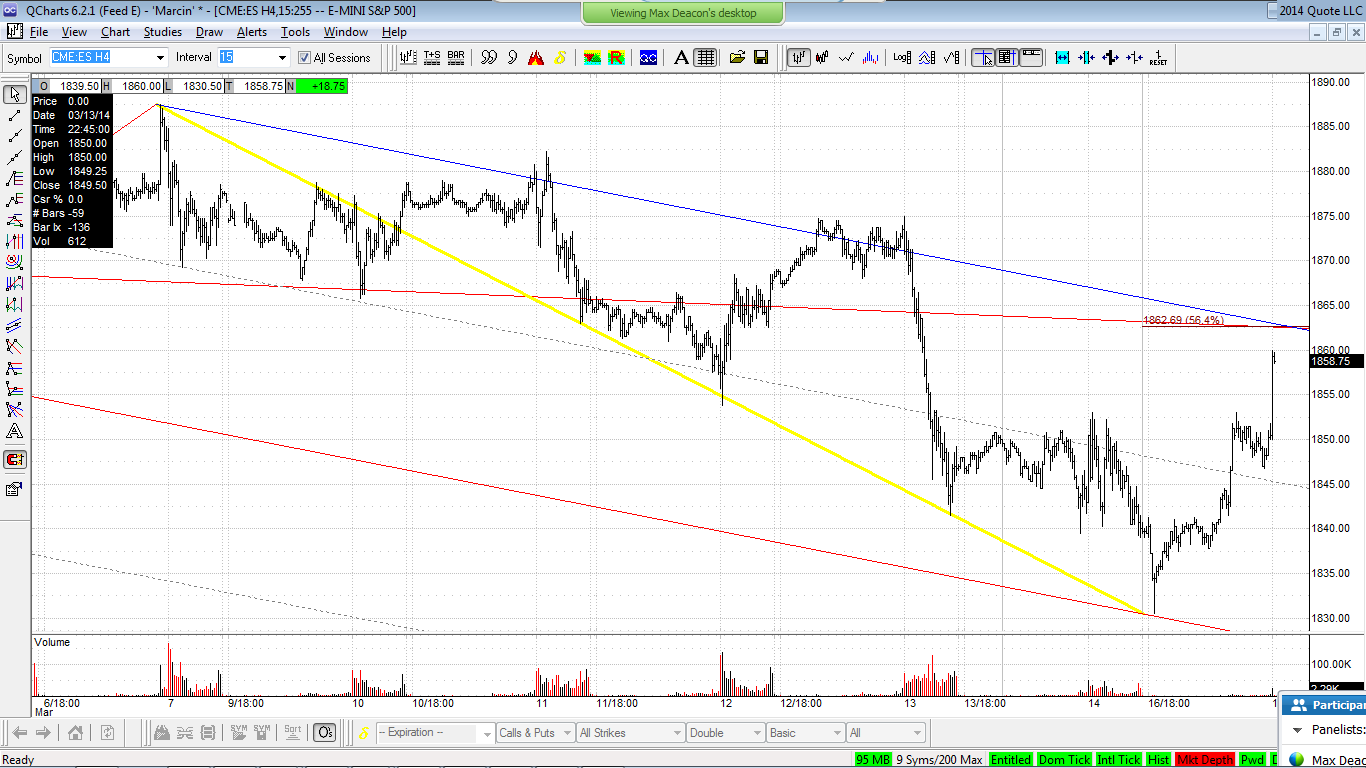
Task: Open the Draw menu
Action: coord(209,32)
